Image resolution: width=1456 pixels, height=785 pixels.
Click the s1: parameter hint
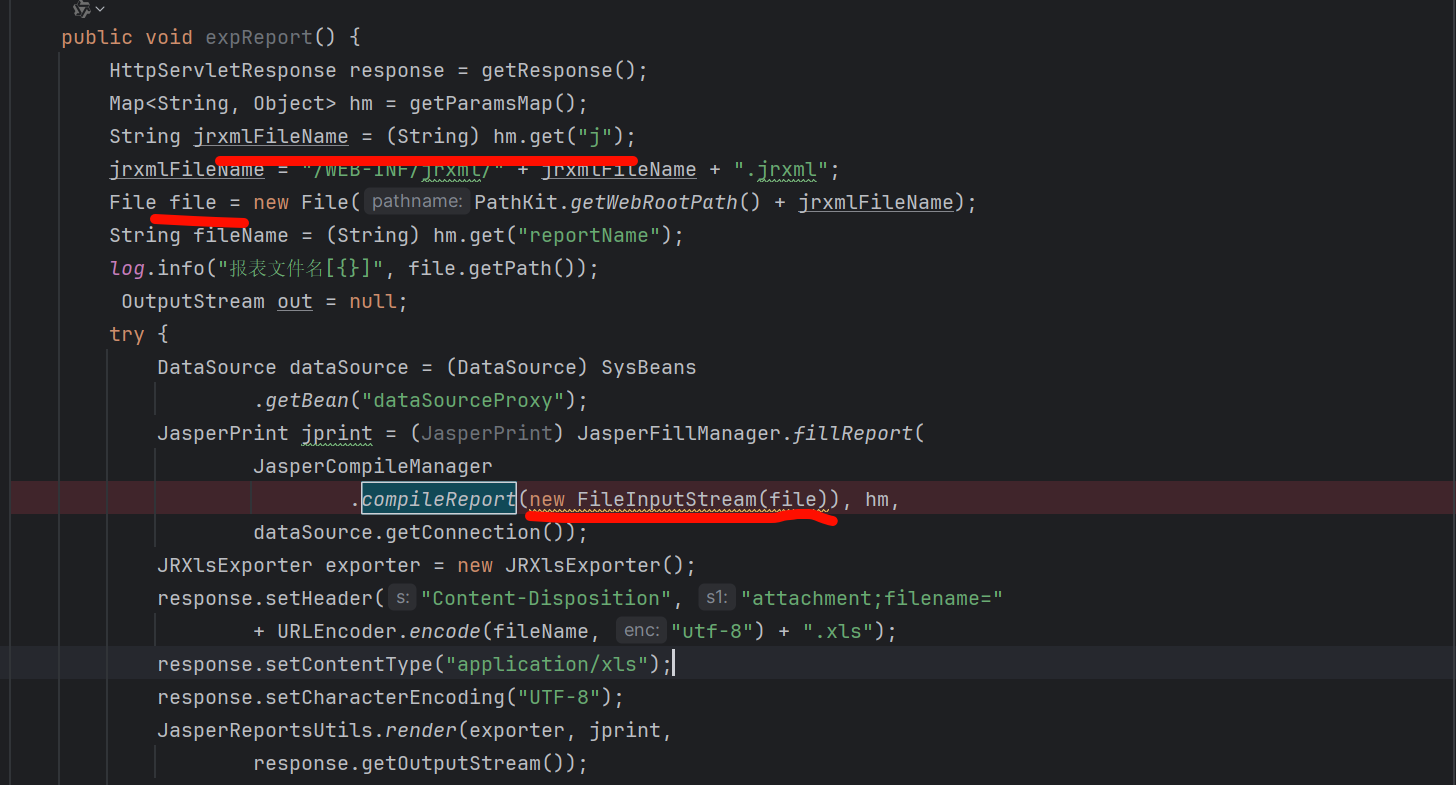pos(716,598)
